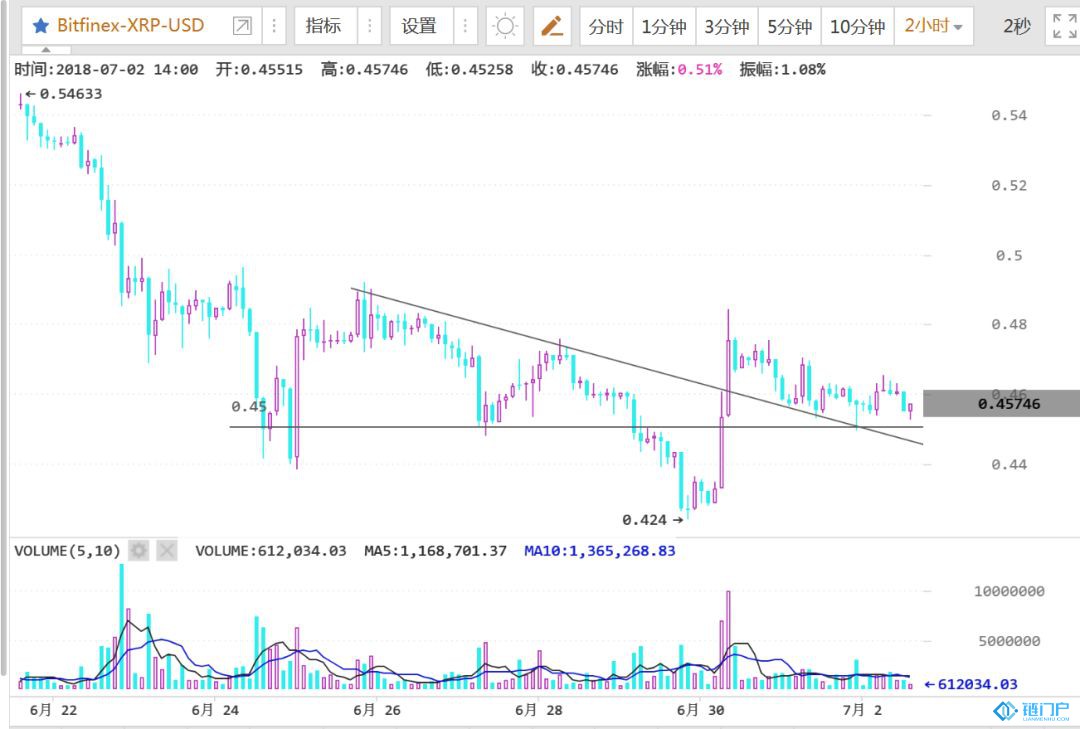Open the 2小时 timeframe dropdown
Screen dimensions: 1080x729
point(933,26)
